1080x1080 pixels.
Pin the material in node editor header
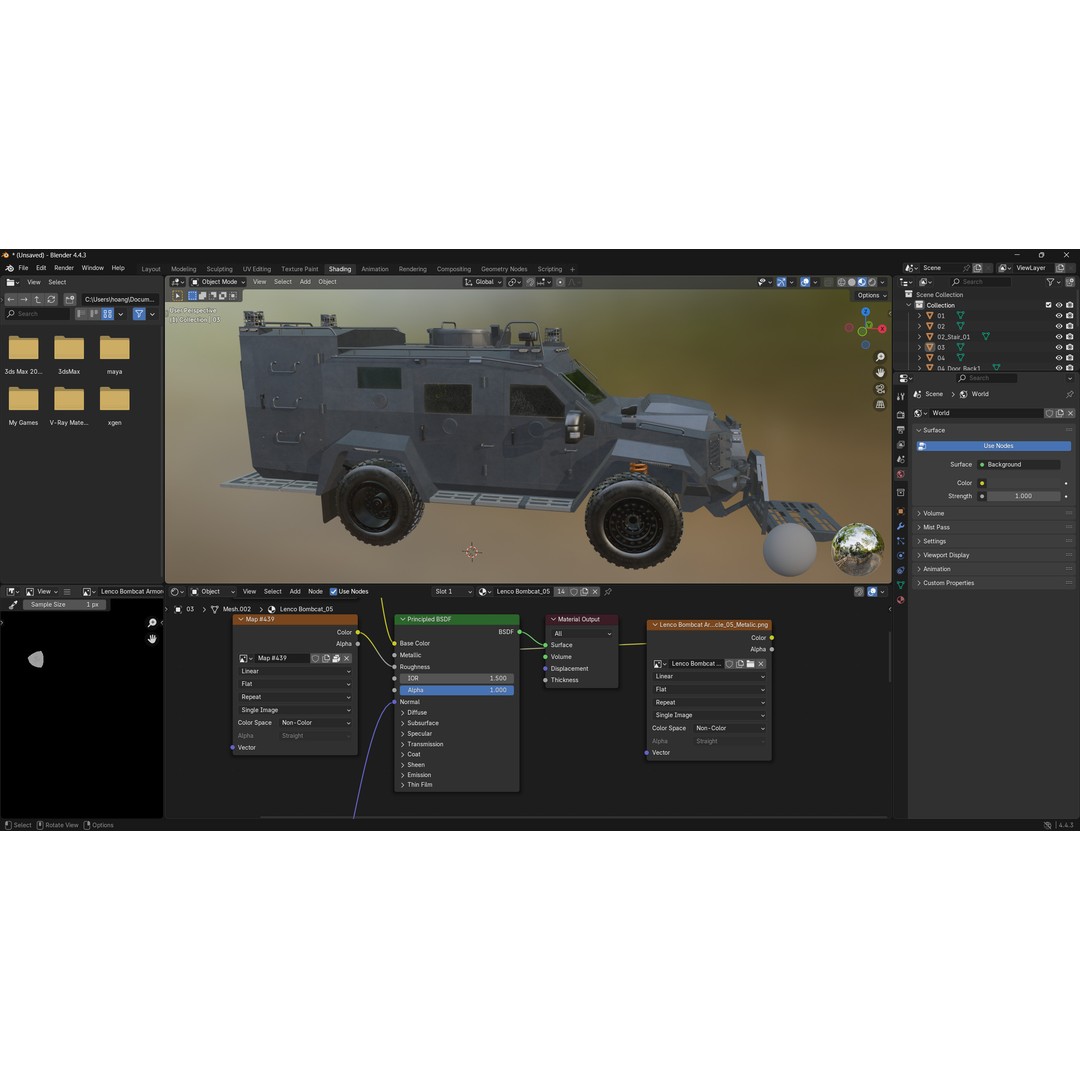tap(608, 592)
